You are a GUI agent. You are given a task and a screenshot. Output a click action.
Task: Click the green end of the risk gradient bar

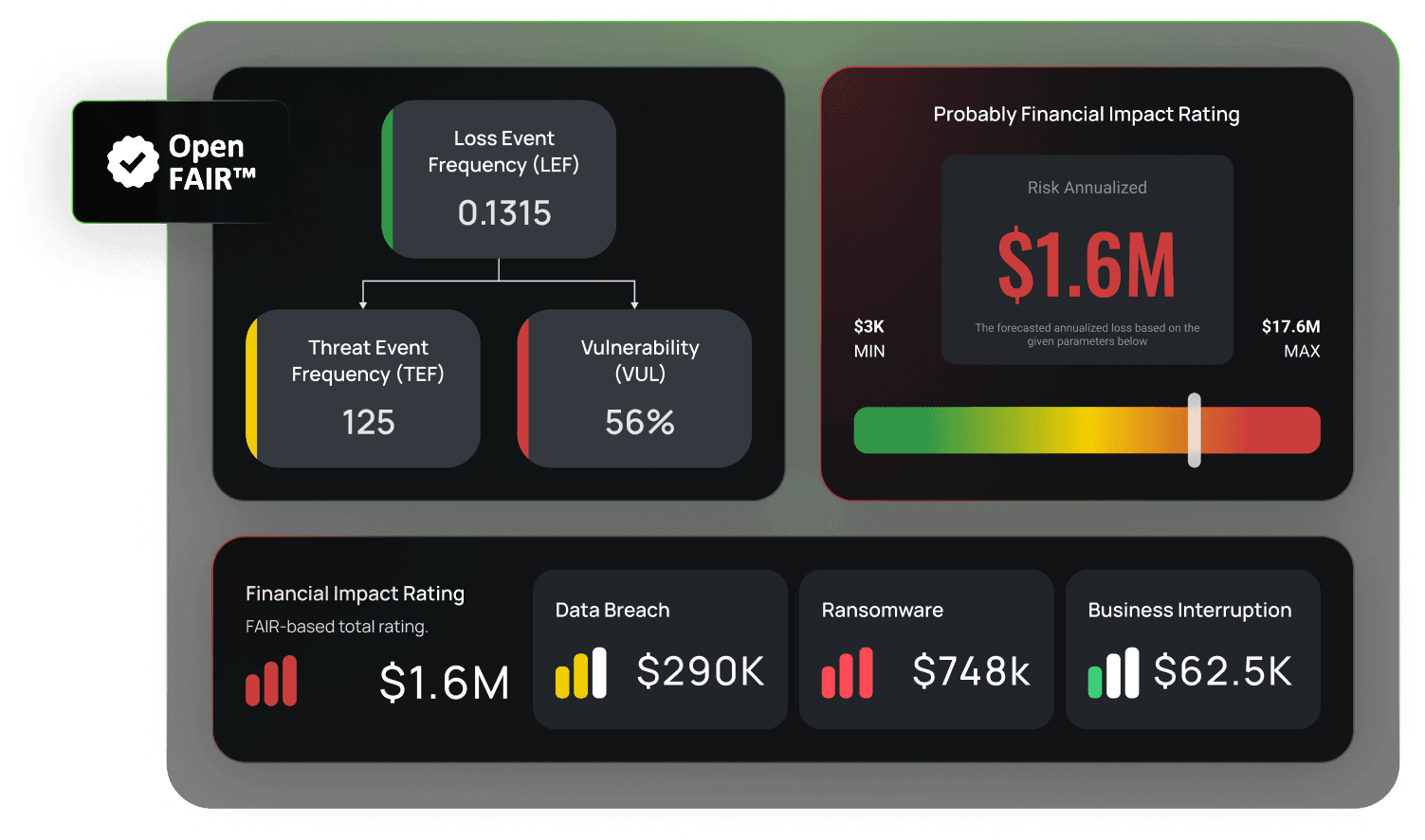877,430
